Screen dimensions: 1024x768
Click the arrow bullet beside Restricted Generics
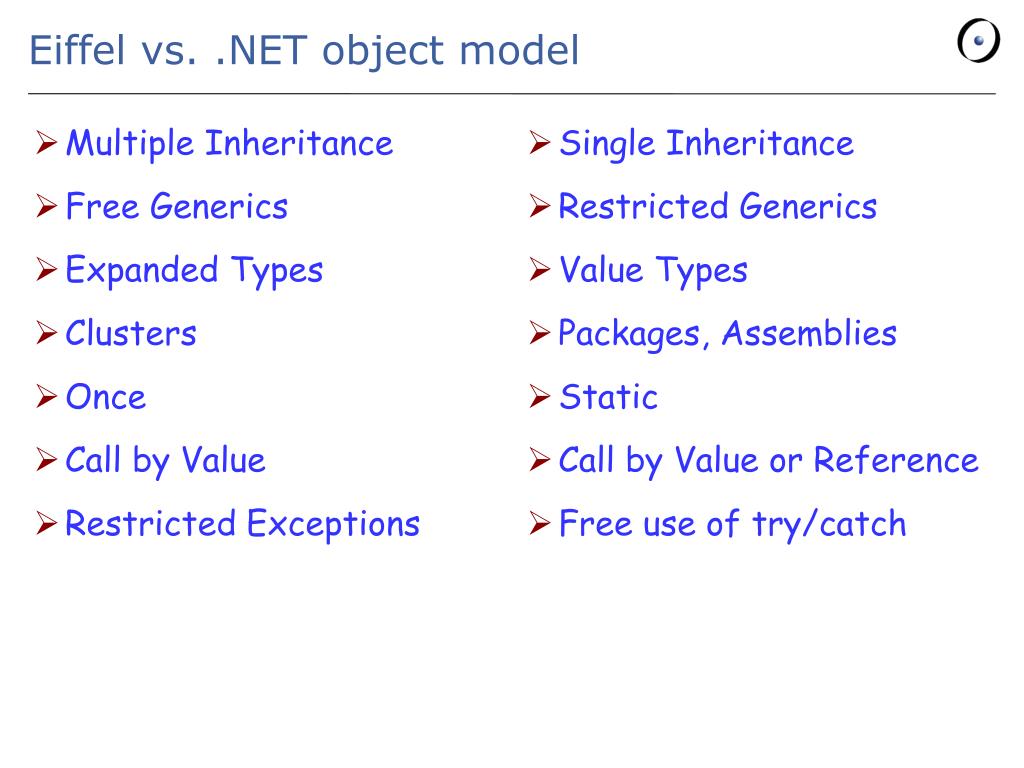539,206
